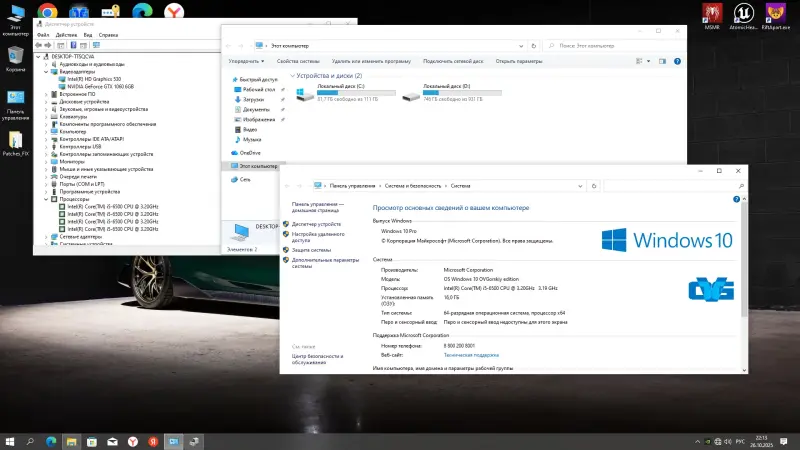Open the Windows Start menu
This screenshot has width=800, height=450.
click(10, 442)
